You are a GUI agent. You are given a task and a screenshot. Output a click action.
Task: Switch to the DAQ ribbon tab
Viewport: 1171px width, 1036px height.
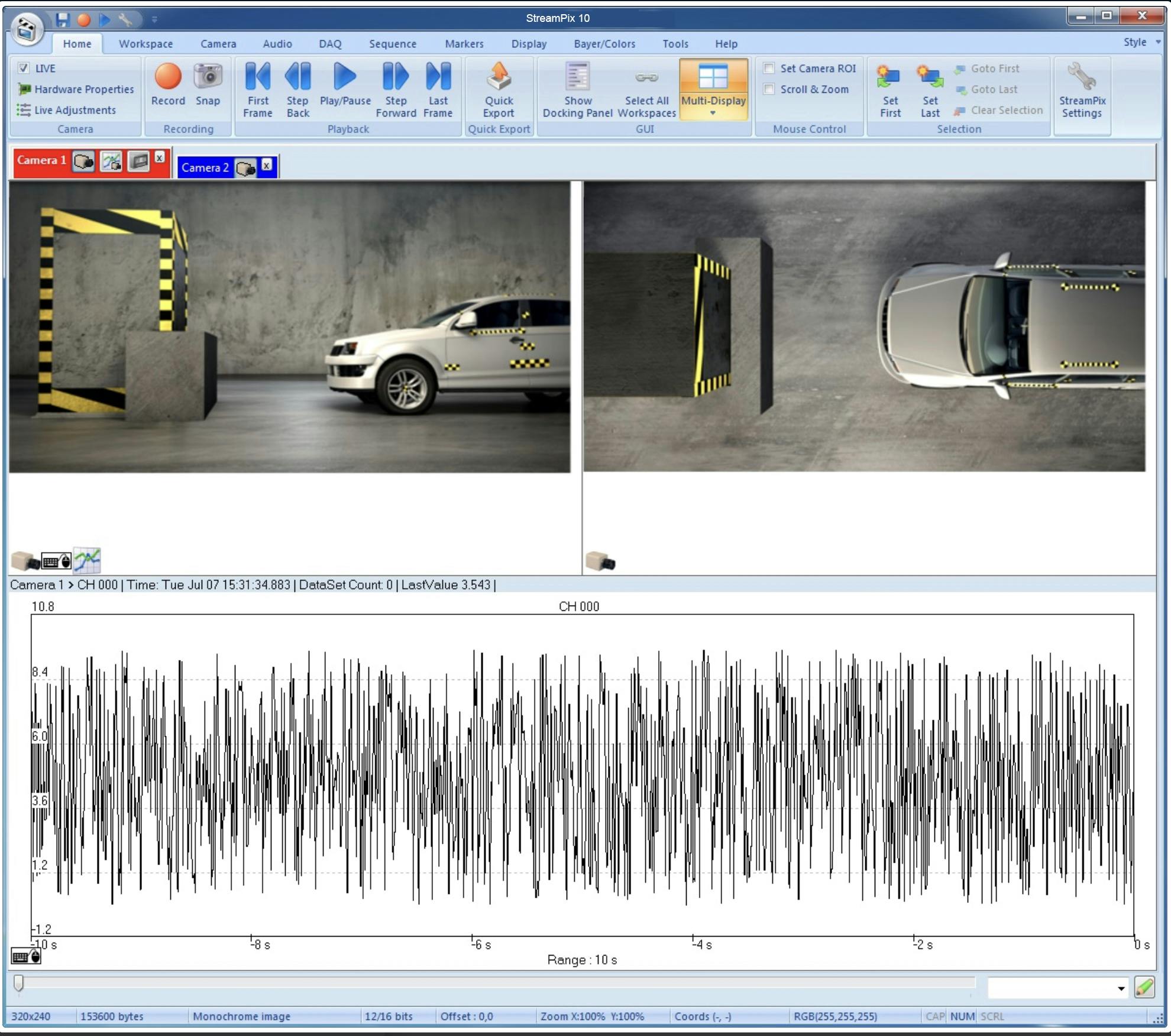330,44
